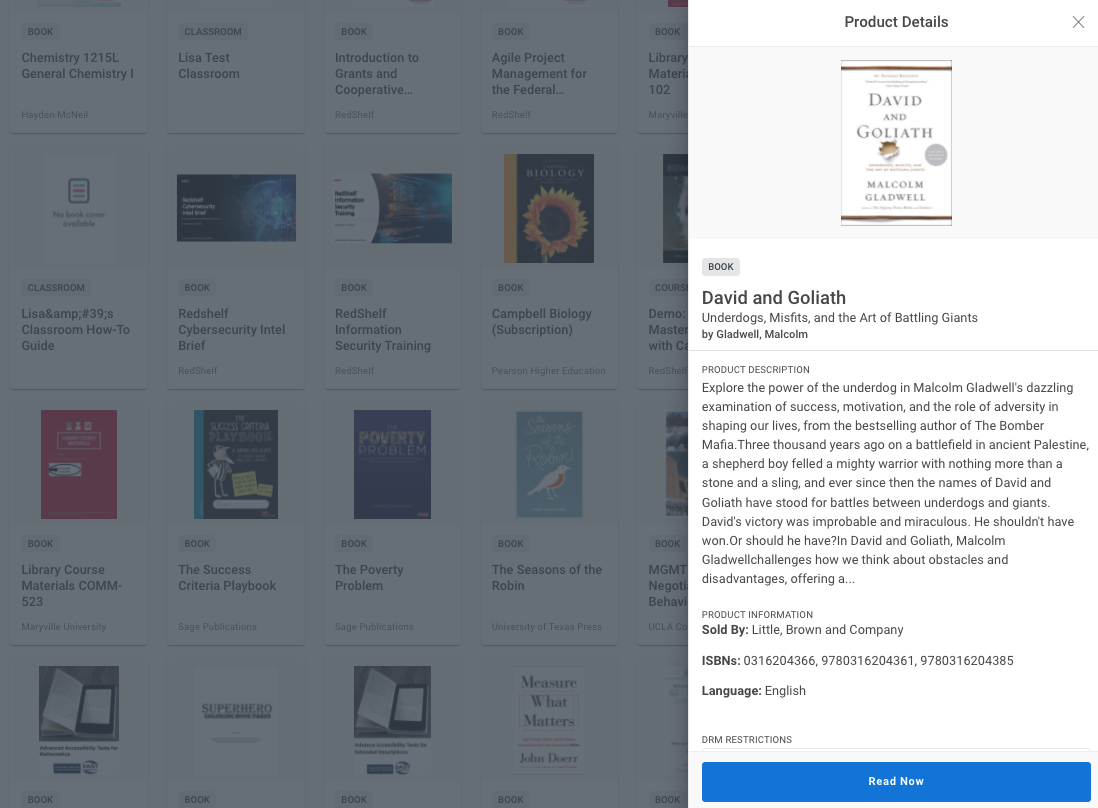Image resolution: width=1098 pixels, height=808 pixels.
Task: Open Redshelf Cybersecurity Intel Brief title
Action: [232, 330]
